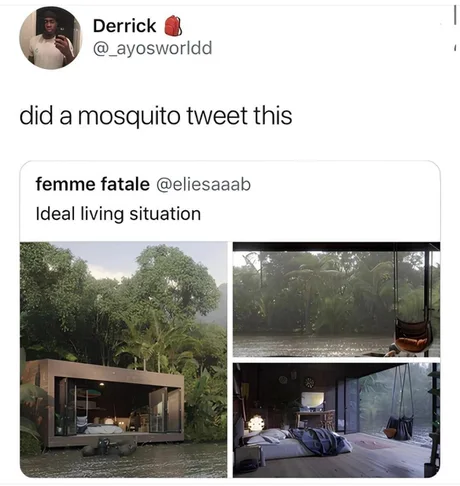Open Derrick's round profile picture

tap(51, 38)
